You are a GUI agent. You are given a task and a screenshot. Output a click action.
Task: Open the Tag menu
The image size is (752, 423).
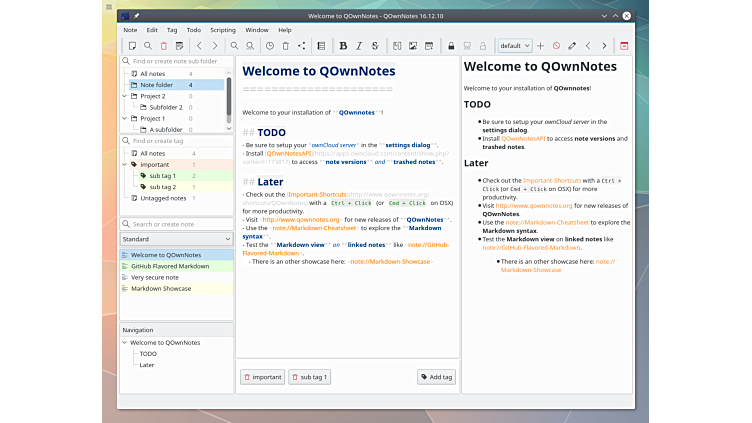click(172, 30)
